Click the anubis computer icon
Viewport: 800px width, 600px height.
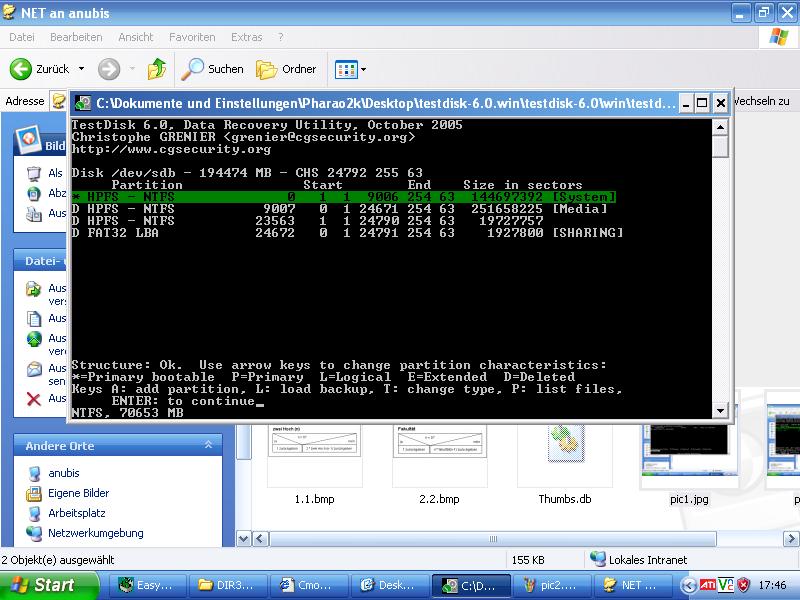tap(34, 473)
